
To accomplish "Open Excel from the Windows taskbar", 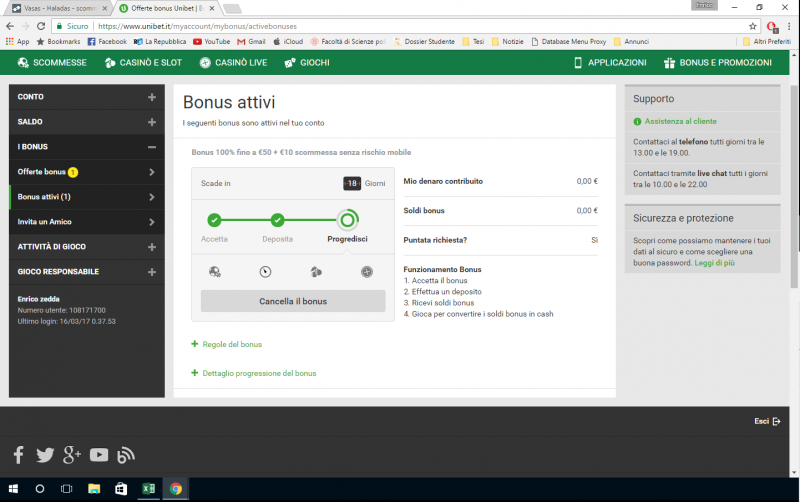I will (148, 489).
